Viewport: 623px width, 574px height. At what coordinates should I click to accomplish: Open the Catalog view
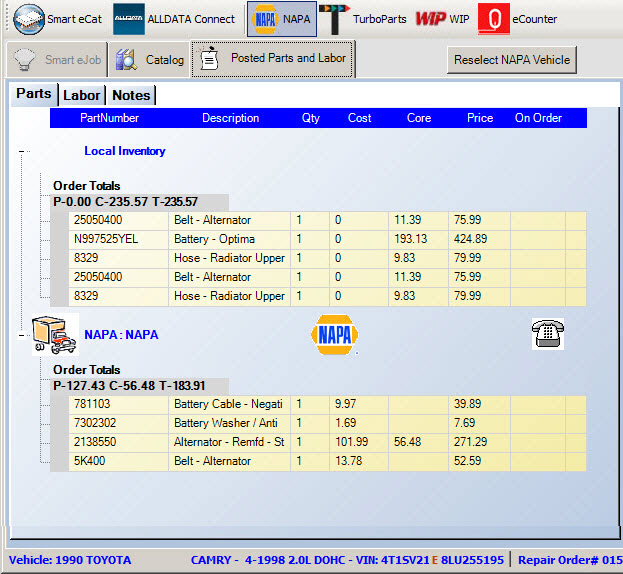click(x=151, y=60)
